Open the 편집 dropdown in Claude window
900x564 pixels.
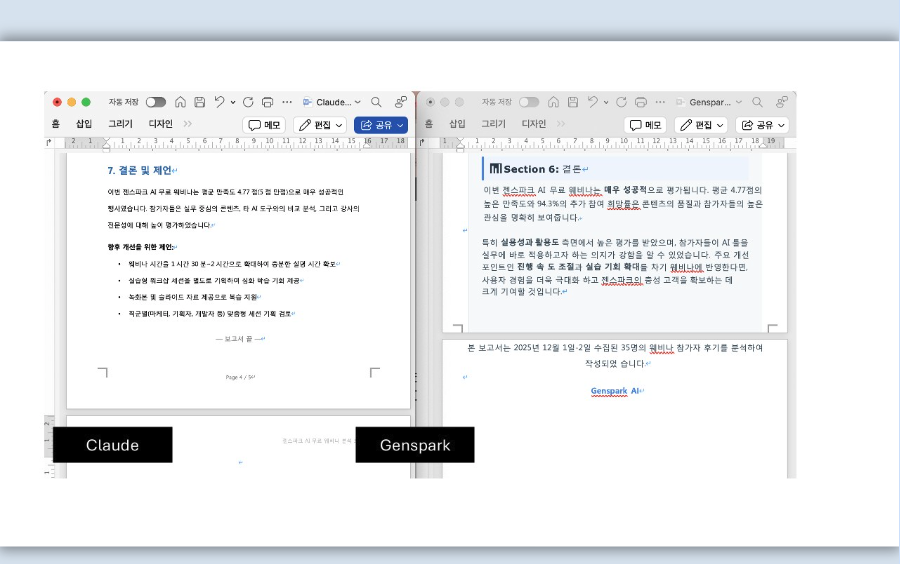pos(321,125)
